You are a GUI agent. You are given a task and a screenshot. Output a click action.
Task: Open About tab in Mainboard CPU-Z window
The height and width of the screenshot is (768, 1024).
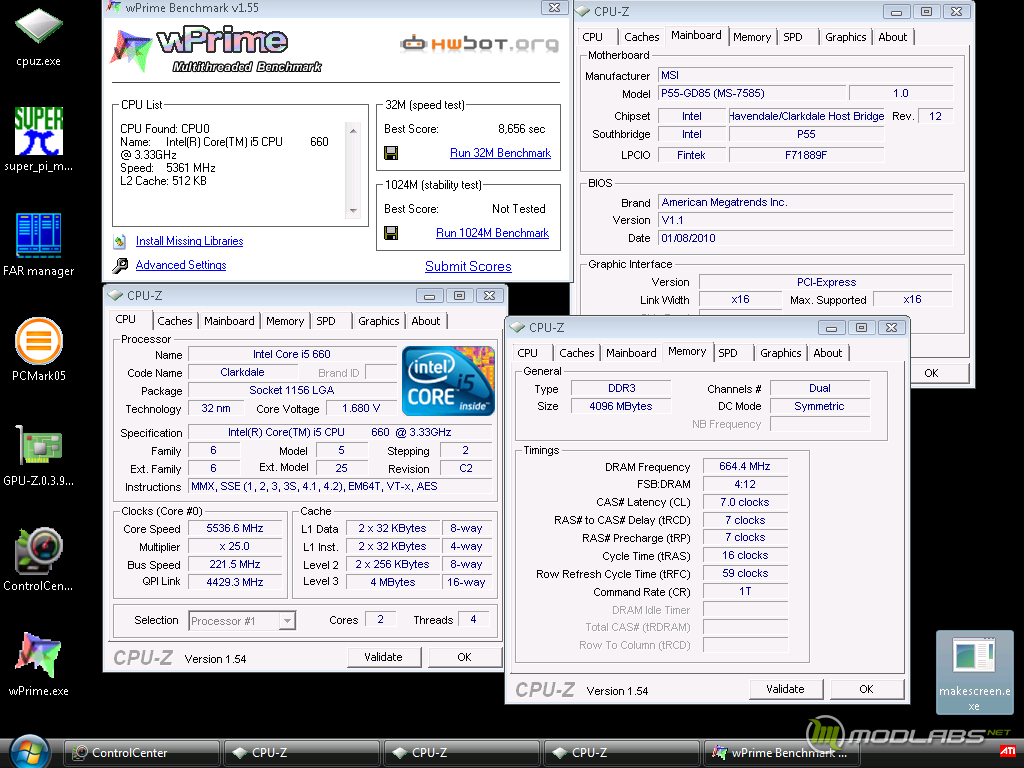click(x=893, y=37)
